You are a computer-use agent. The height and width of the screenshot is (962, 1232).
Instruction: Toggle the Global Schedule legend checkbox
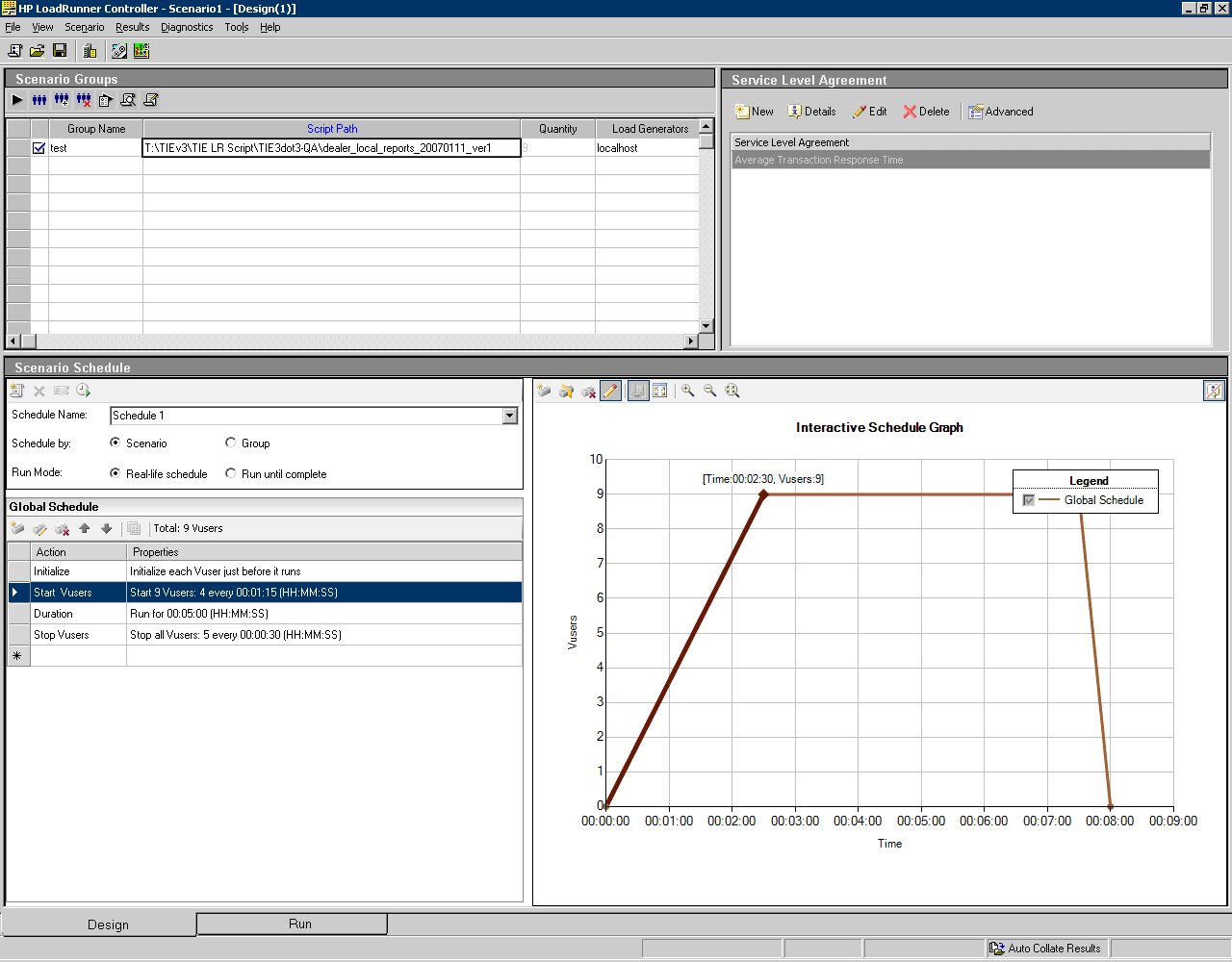coord(1029,500)
